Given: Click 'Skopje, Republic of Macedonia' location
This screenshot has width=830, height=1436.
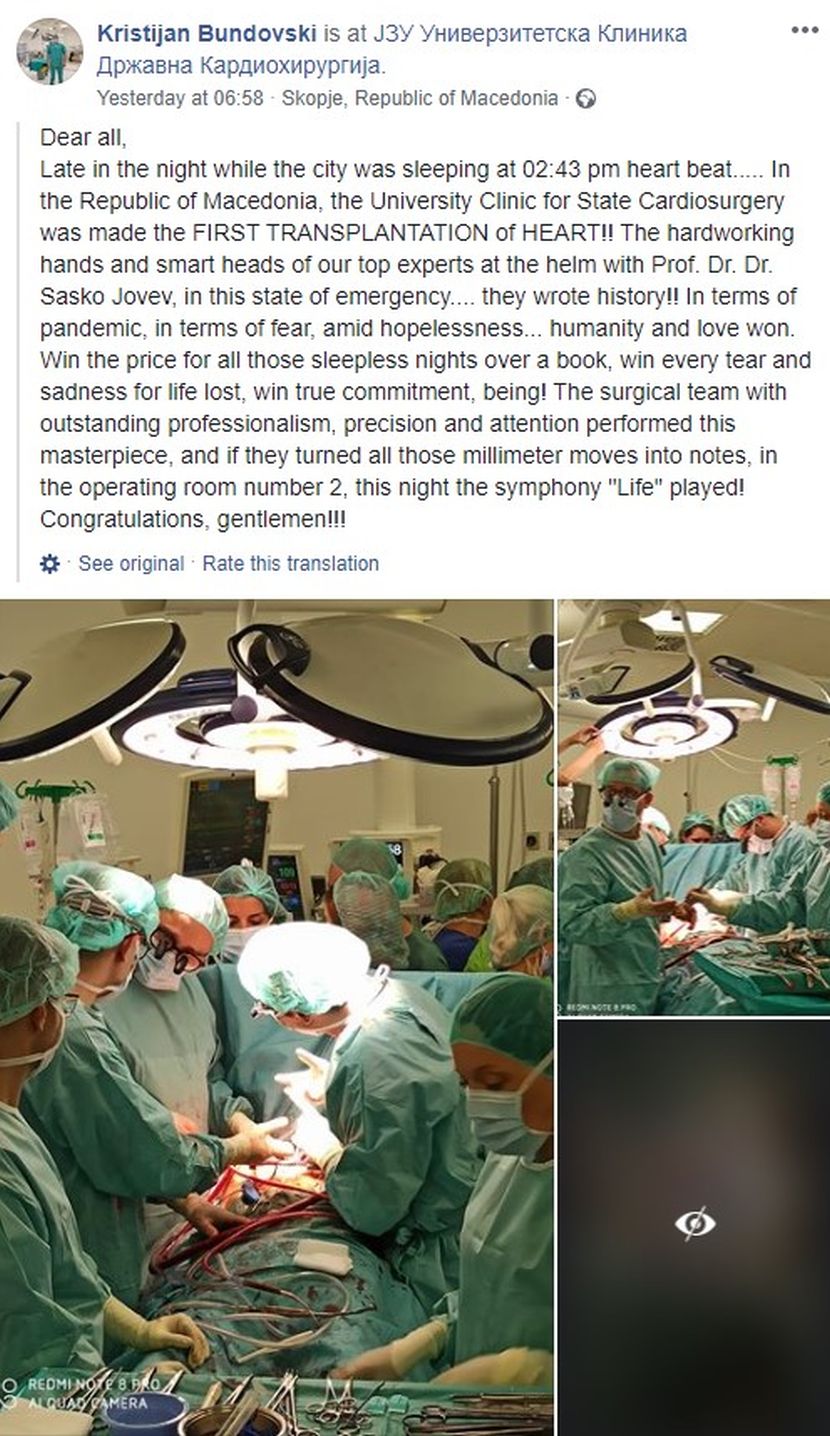Looking at the screenshot, I should point(420,98).
